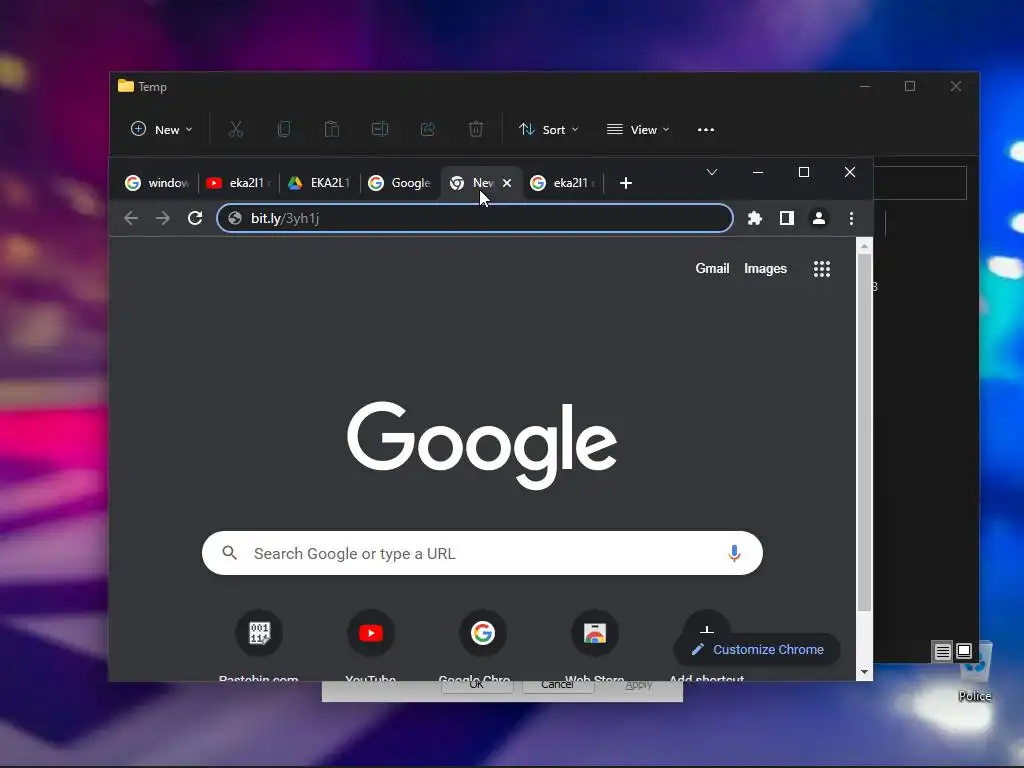Click Chrome page scrollbar down arrow

864,672
